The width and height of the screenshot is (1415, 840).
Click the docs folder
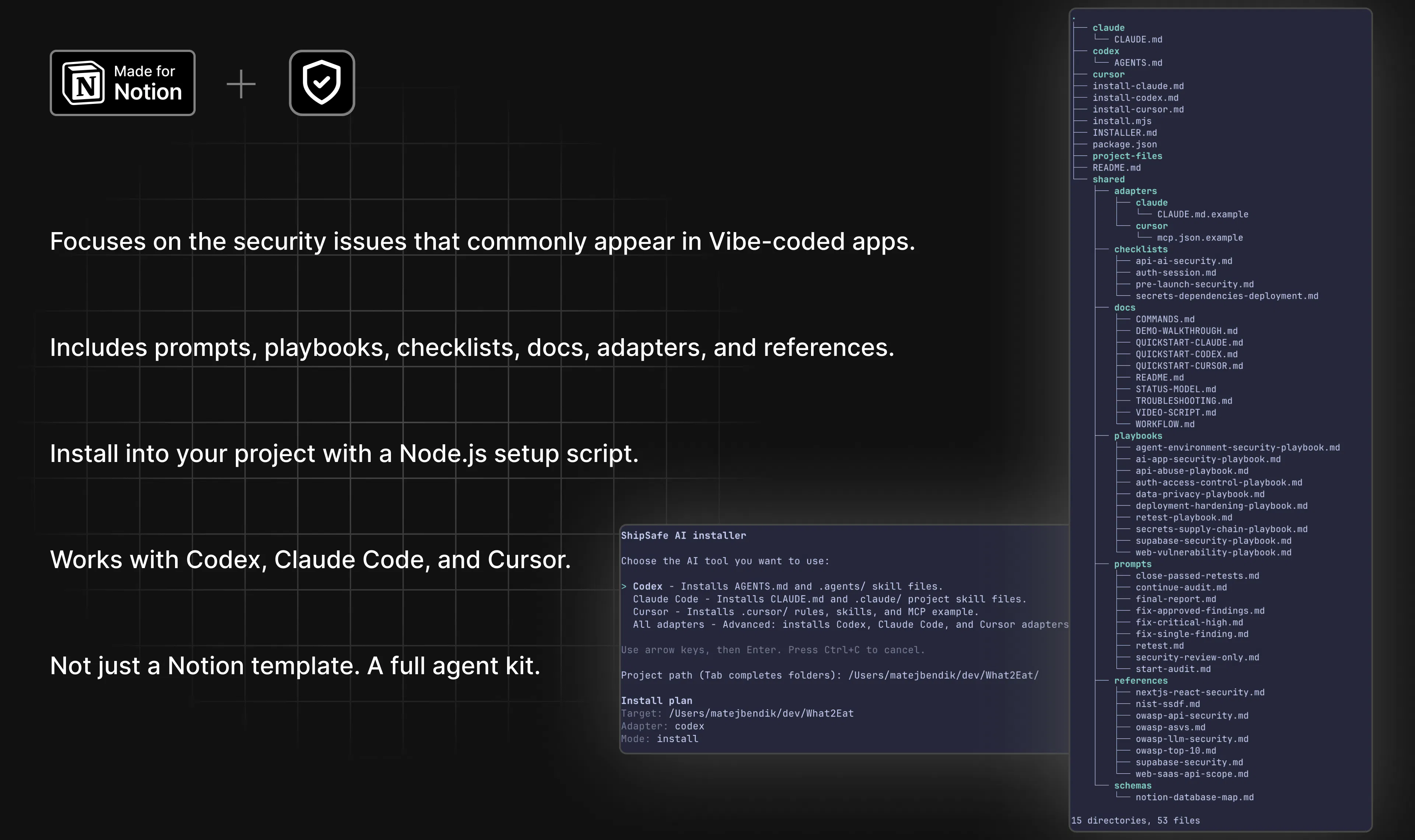click(1125, 308)
